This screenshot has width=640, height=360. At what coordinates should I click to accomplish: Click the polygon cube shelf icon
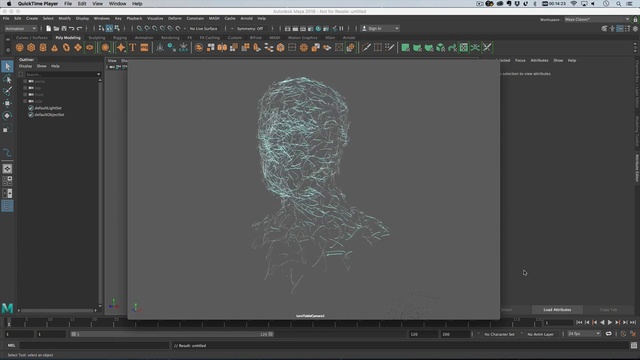coord(31,48)
